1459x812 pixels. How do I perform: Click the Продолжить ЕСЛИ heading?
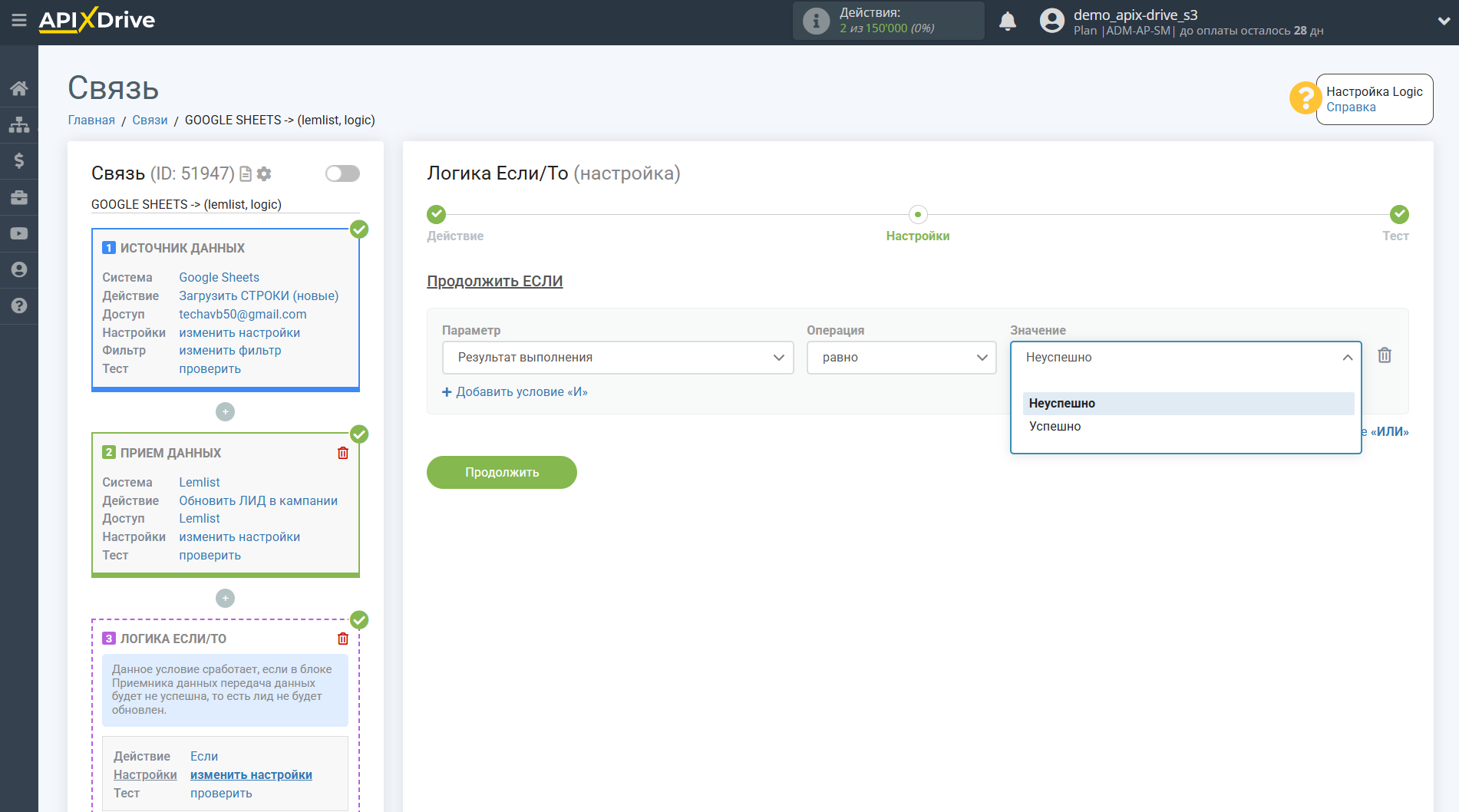(495, 282)
